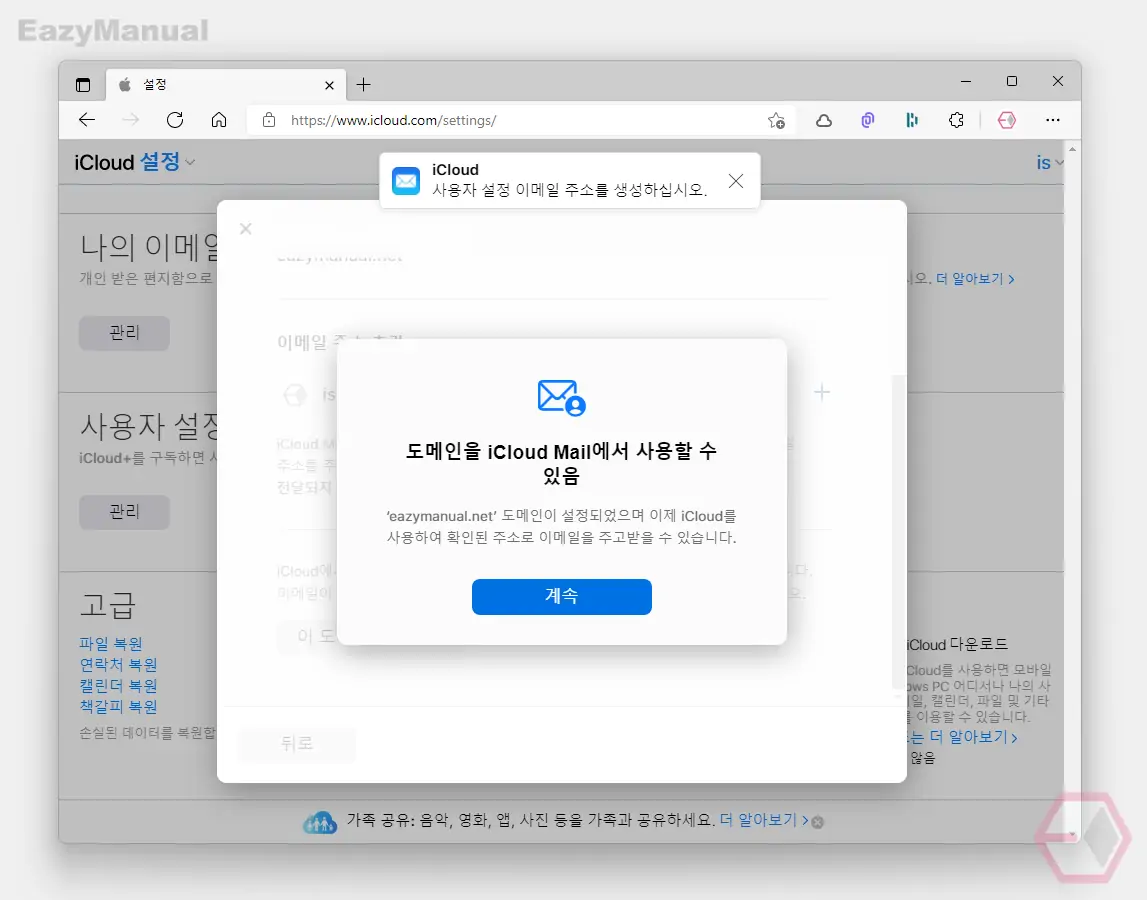Open a new browser tab
The width and height of the screenshot is (1147, 900).
pyautogui.click(x=364, y=85)
